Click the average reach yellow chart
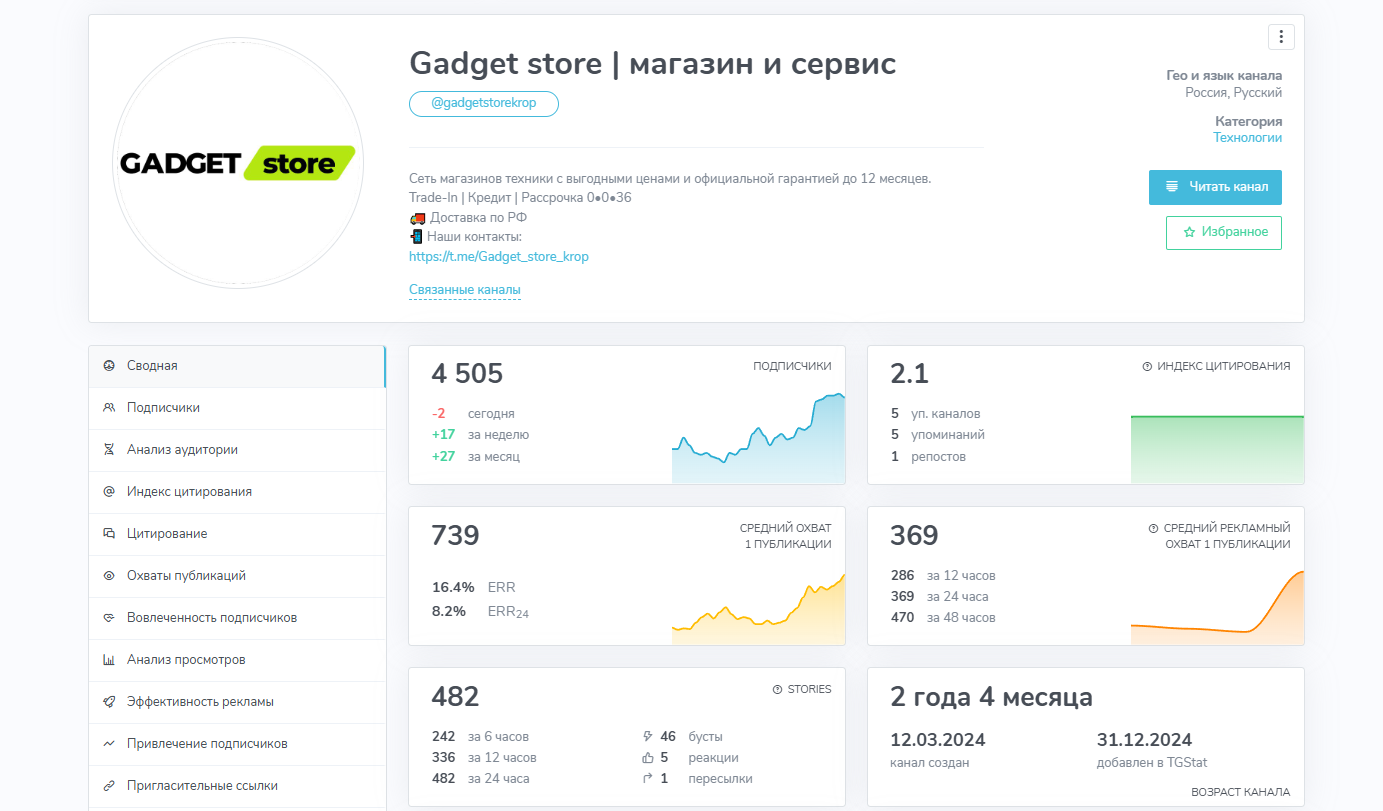The width and height of the screenshot is (1383, 811). [758, 609]
